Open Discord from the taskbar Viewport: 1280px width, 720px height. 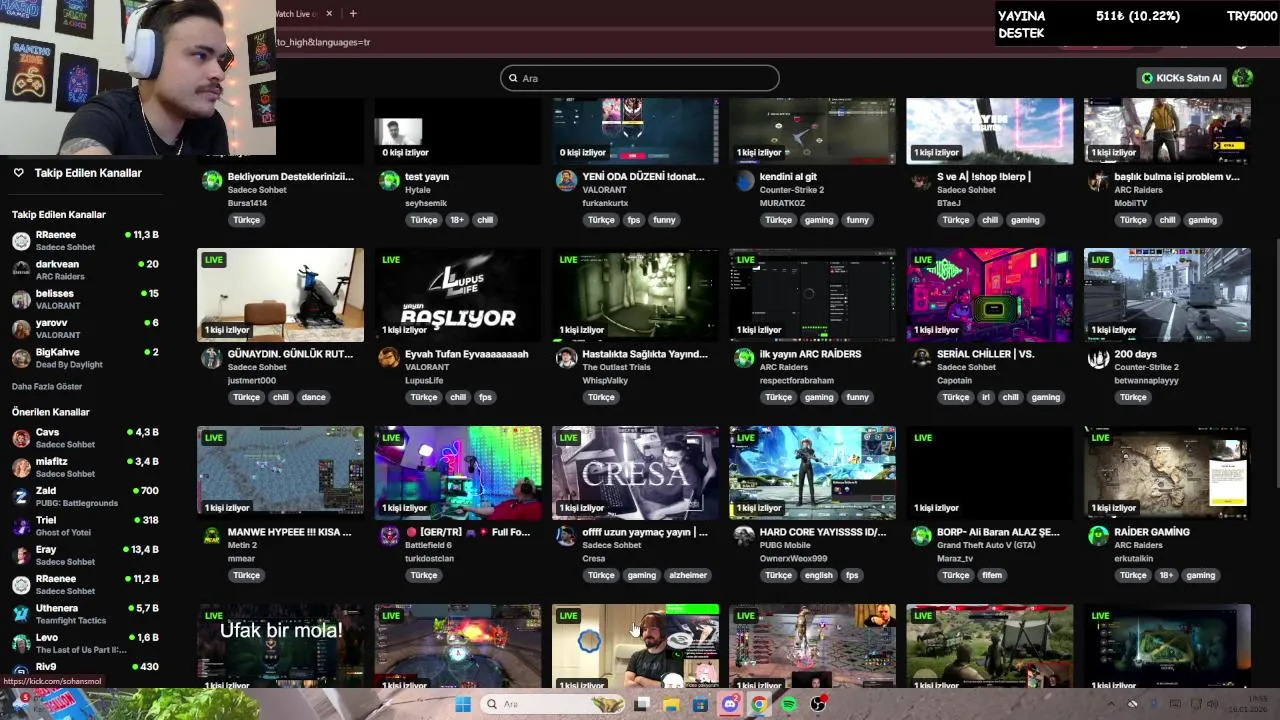pos(730,704)
